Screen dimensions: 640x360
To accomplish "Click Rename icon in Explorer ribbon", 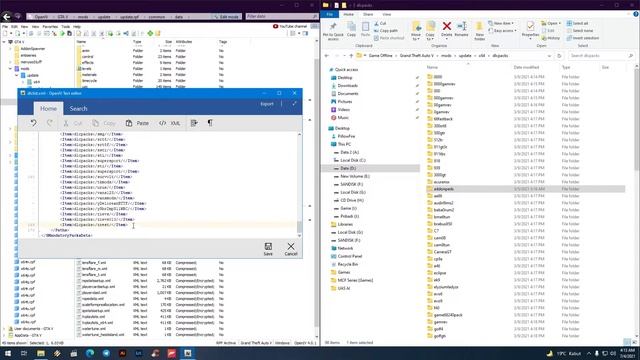I will point(462,29).
